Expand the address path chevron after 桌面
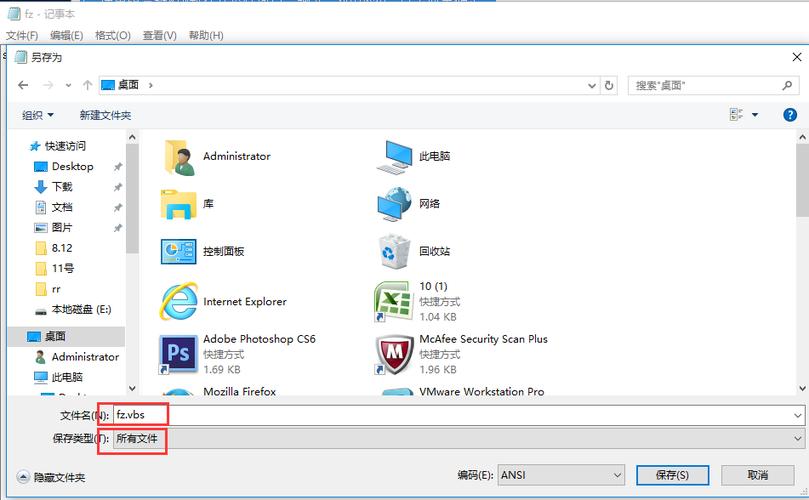This screenshot has height=500, width=809. pyautogui.click(x=151, y=85)
